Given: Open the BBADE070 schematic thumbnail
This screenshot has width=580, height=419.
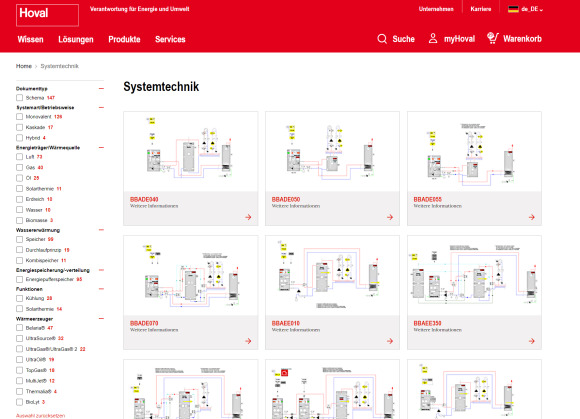Looking at the screenshot, I should tap(190, 276).
